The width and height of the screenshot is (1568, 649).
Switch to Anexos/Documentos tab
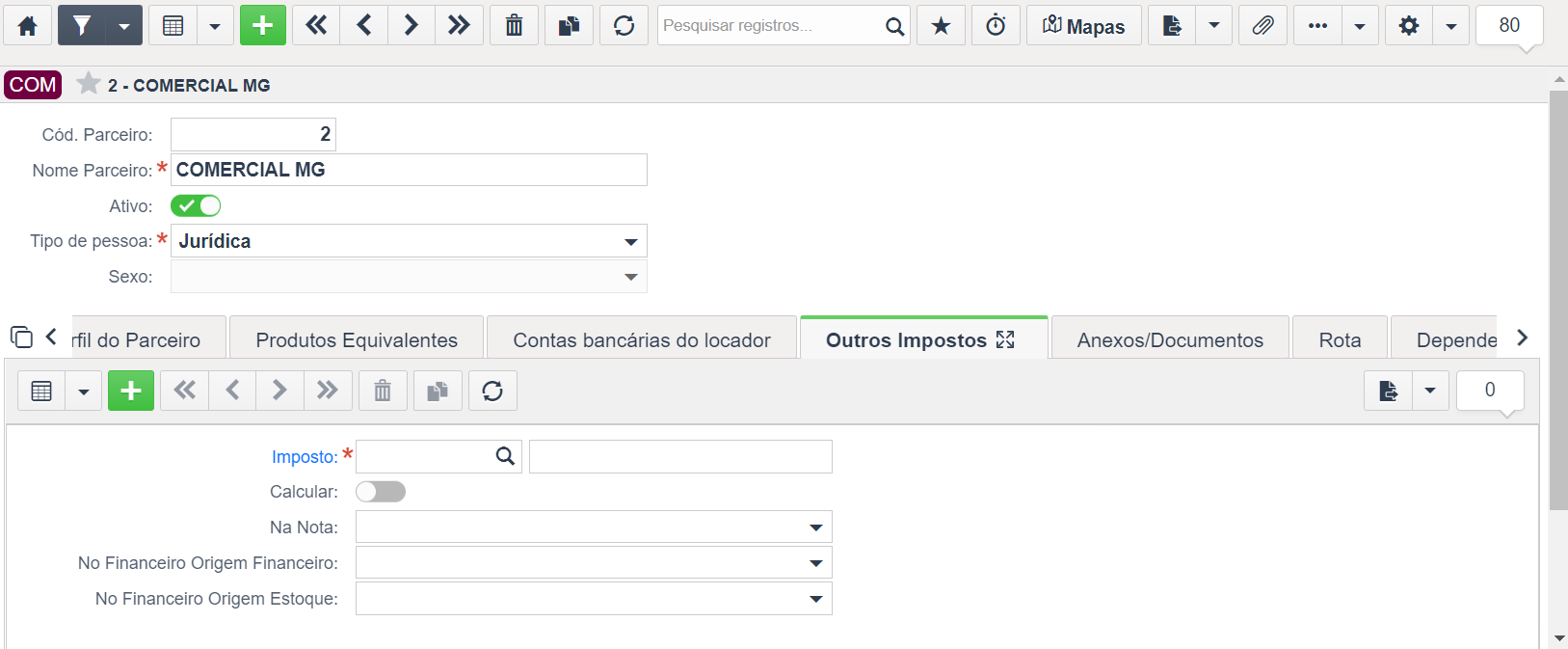coord(1170,339)
